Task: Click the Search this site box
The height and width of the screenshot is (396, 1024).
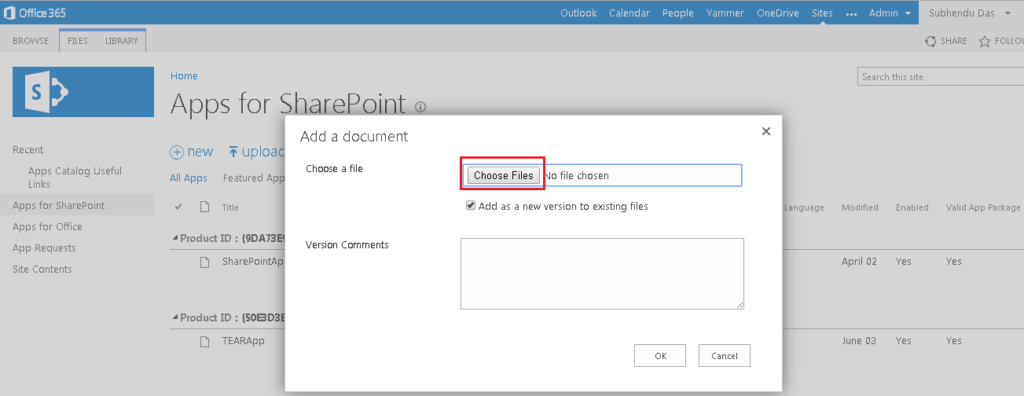Action: point(940,76)
